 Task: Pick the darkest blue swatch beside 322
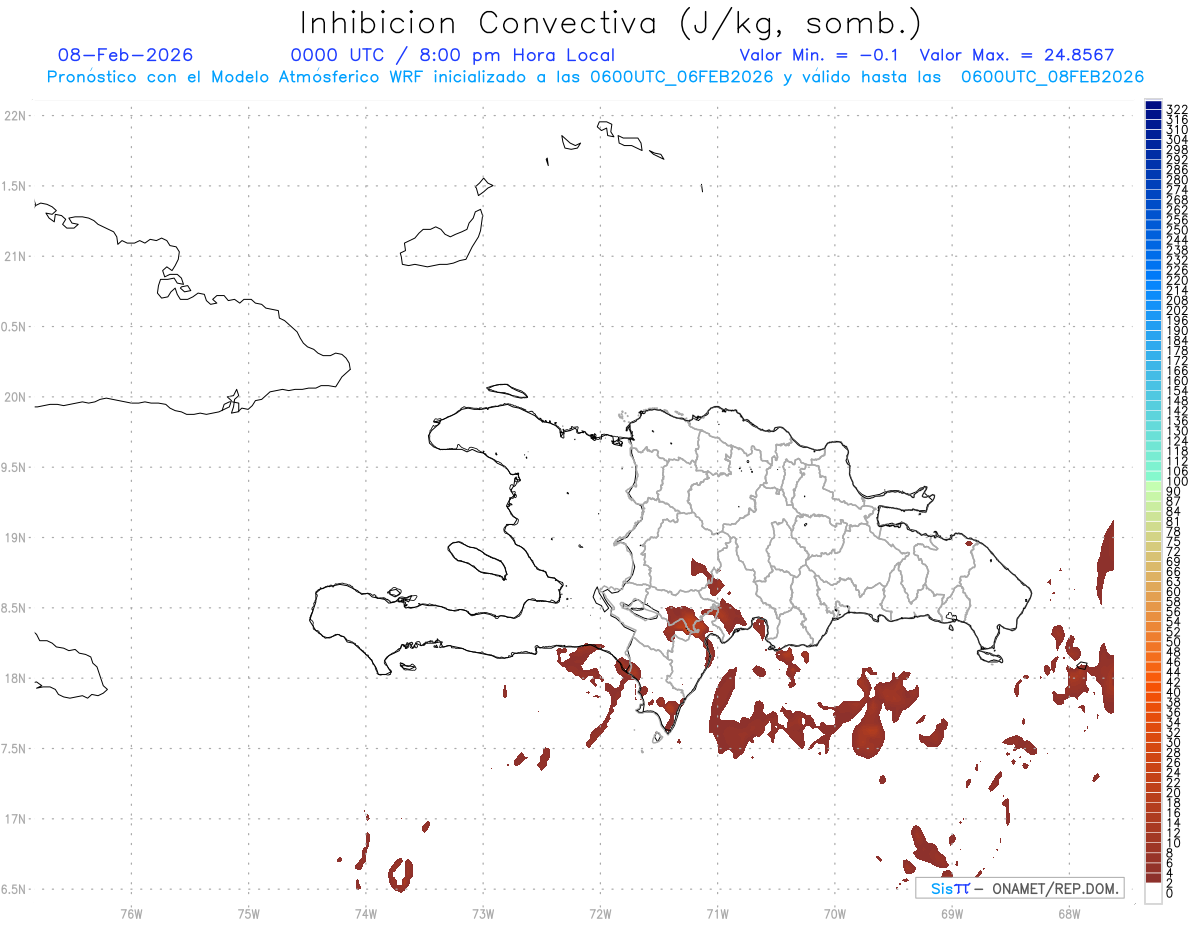(1153, 107)
